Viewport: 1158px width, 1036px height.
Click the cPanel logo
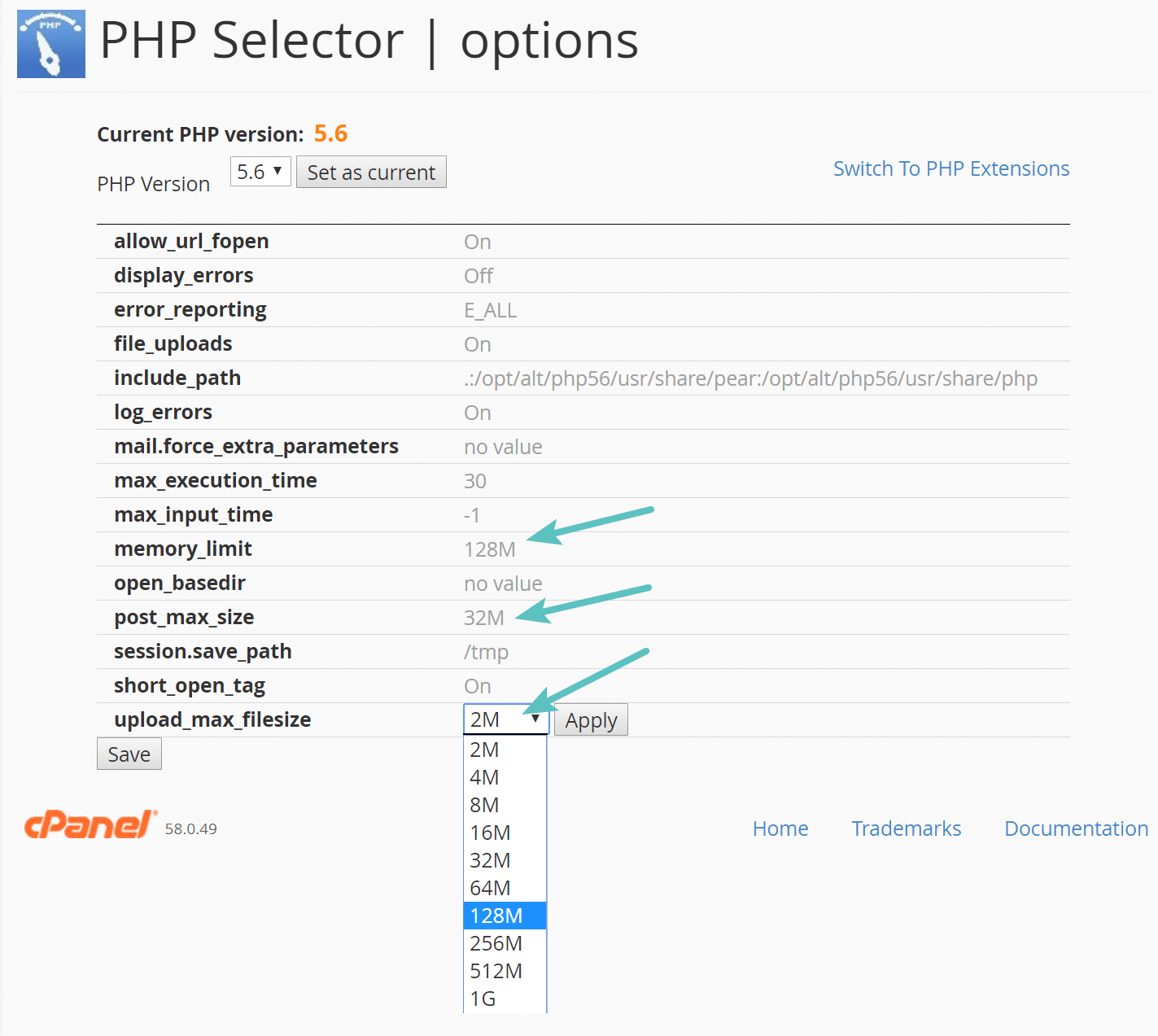[x=90, y=825]
